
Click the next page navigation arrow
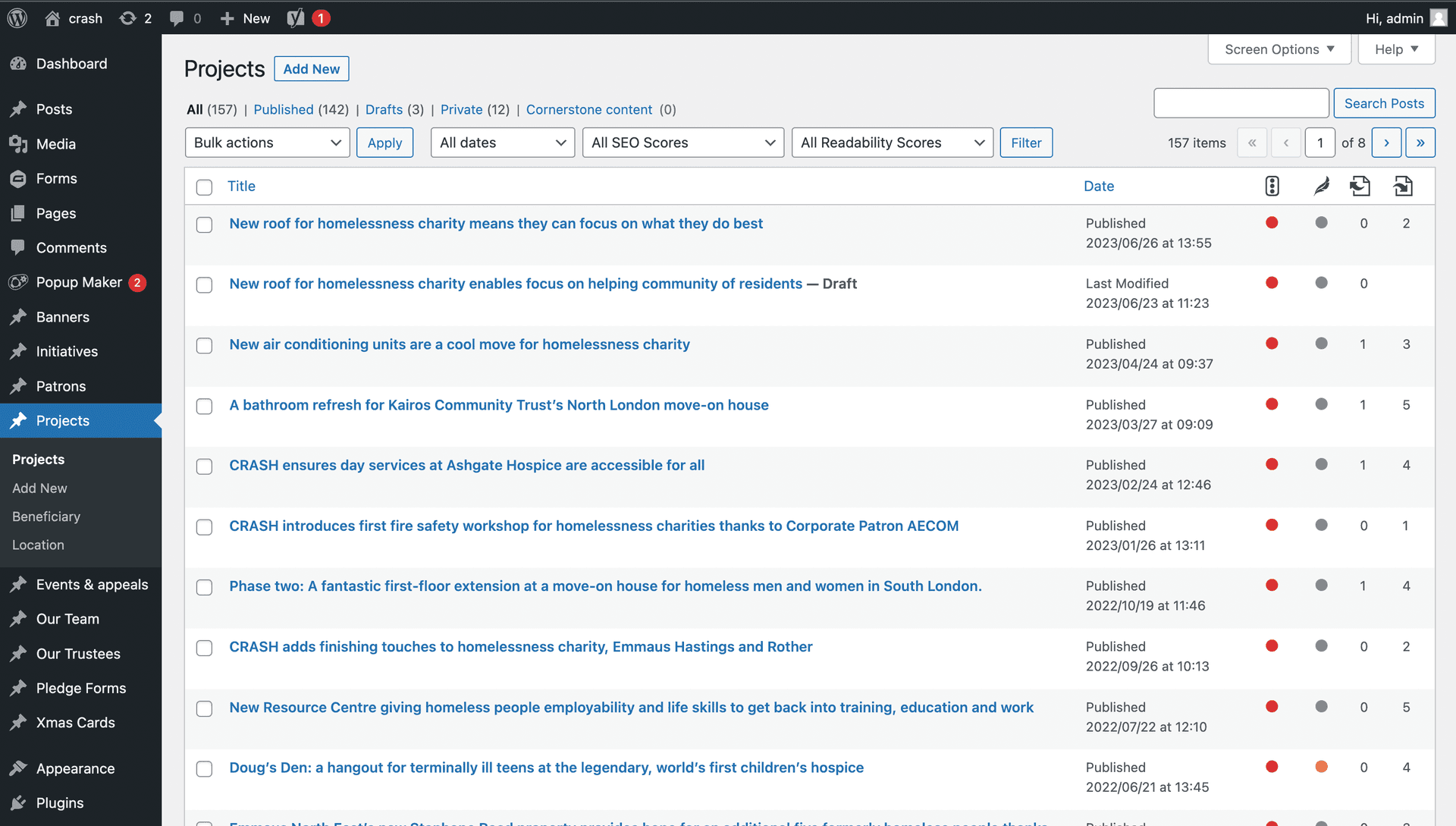tap(1388, 142)
